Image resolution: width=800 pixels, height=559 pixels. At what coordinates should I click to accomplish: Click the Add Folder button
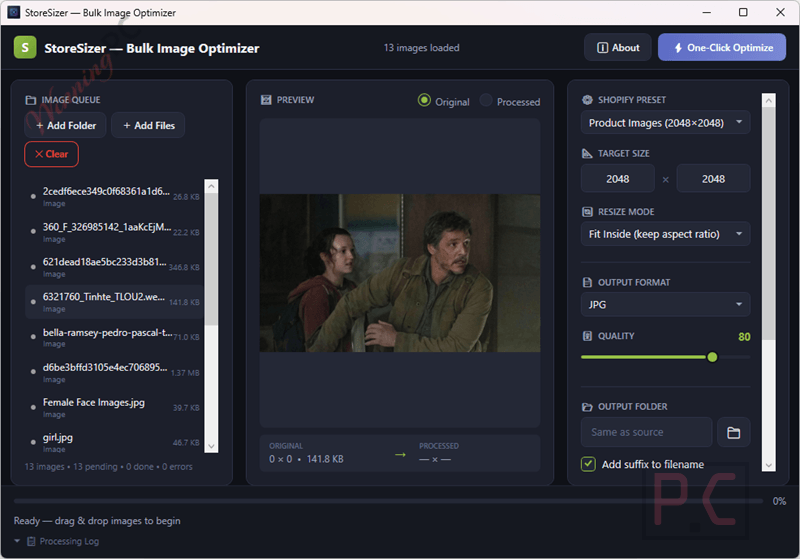tap(65, 125)
